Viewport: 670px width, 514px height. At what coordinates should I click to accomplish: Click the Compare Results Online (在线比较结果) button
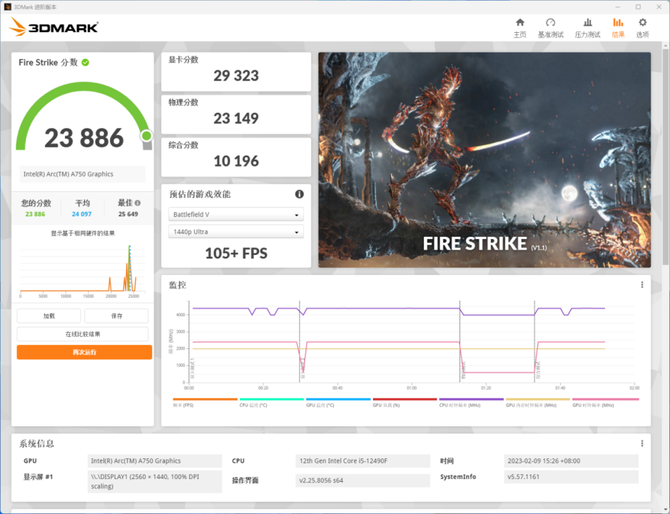tap(84, 334)
